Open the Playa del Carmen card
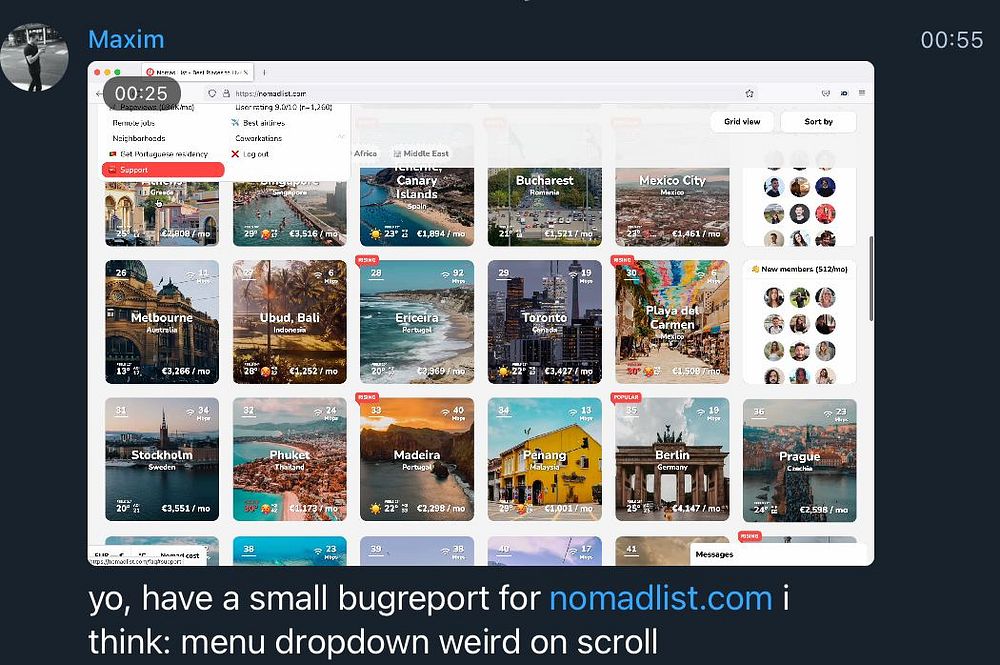This screenshot has height=665, width=1000. [672, 321]
